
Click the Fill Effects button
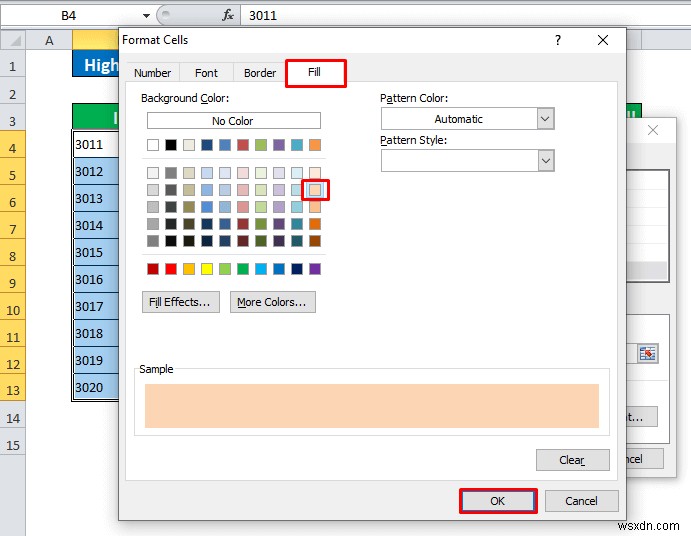click(x=181, y=302)
